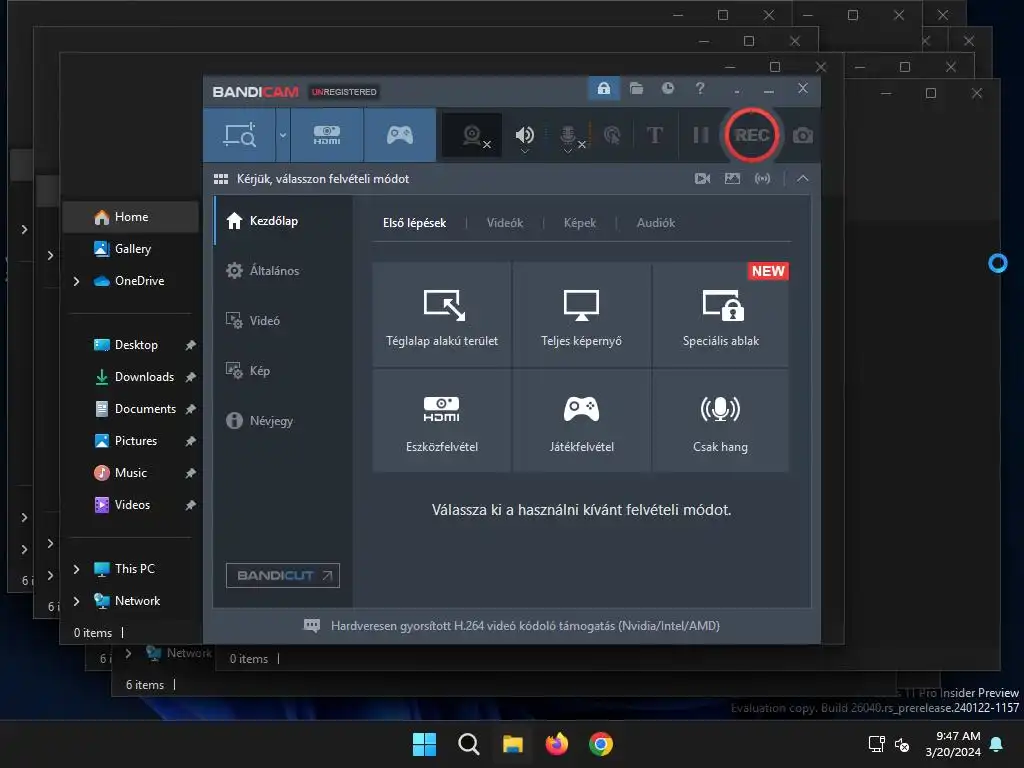Expand OneDrive in File Explorer sidebar
Image resolution: width=1024 pixels, height=768 pixels.
pos(76,281)
